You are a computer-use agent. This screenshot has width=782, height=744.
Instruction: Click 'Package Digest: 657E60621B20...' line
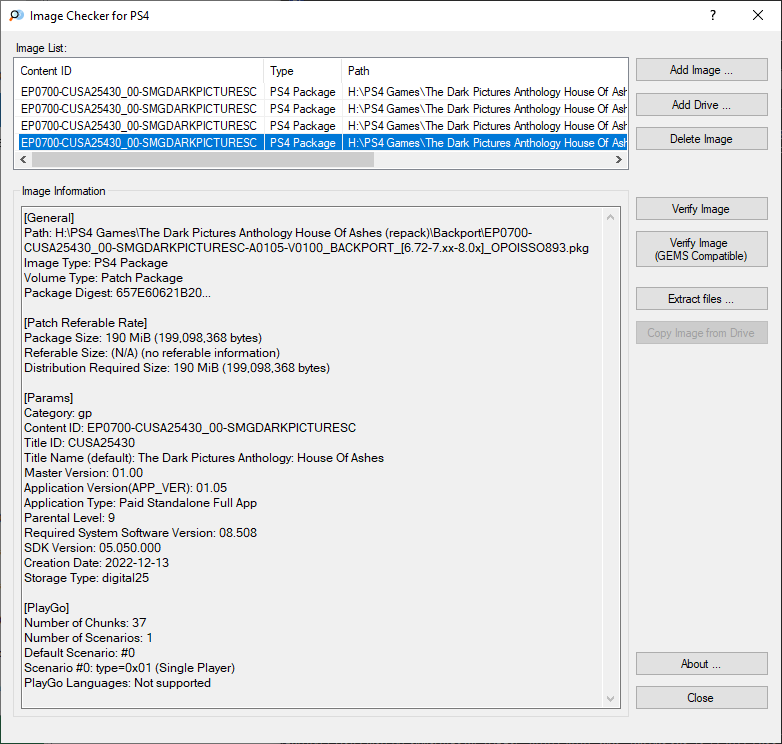click(117, 293)
